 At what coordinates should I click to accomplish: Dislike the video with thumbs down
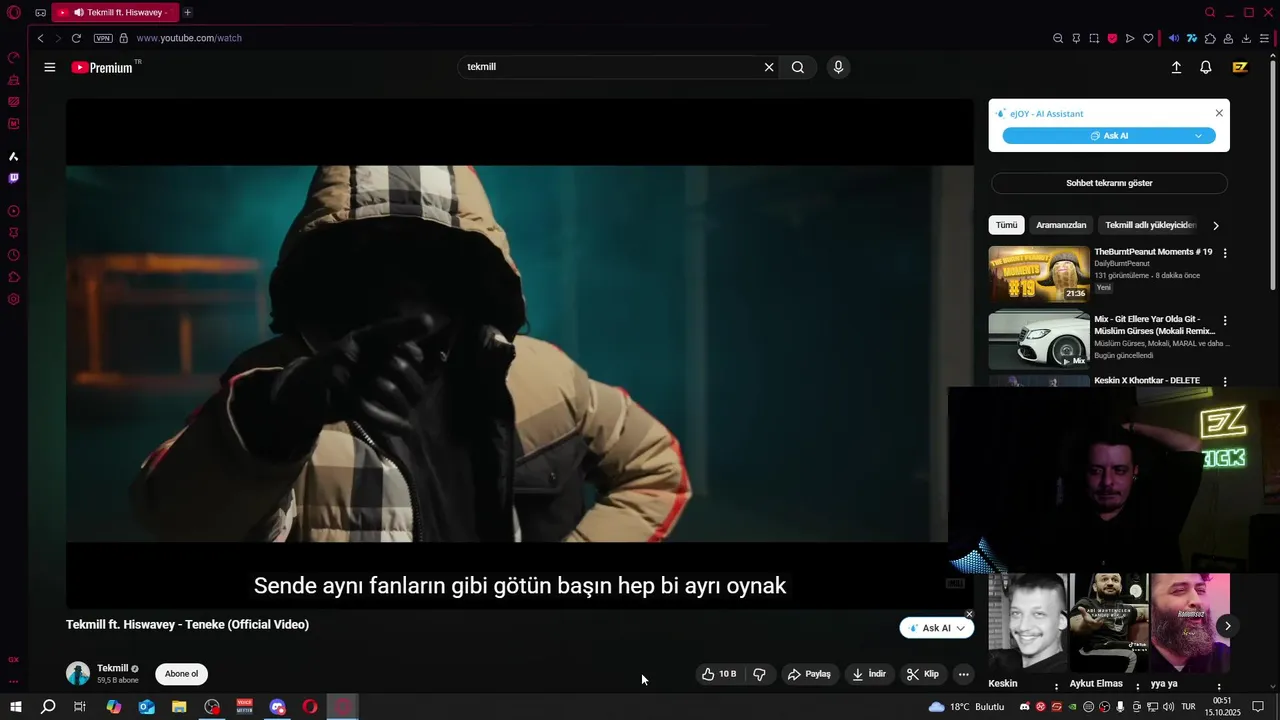coord(759,674)
